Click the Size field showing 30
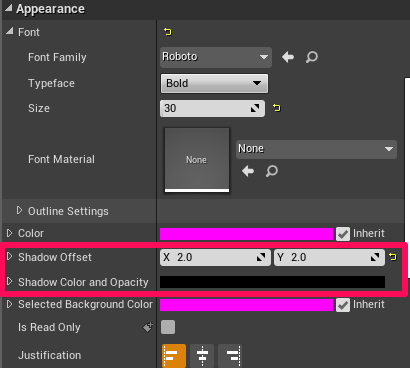 point(212,108)
